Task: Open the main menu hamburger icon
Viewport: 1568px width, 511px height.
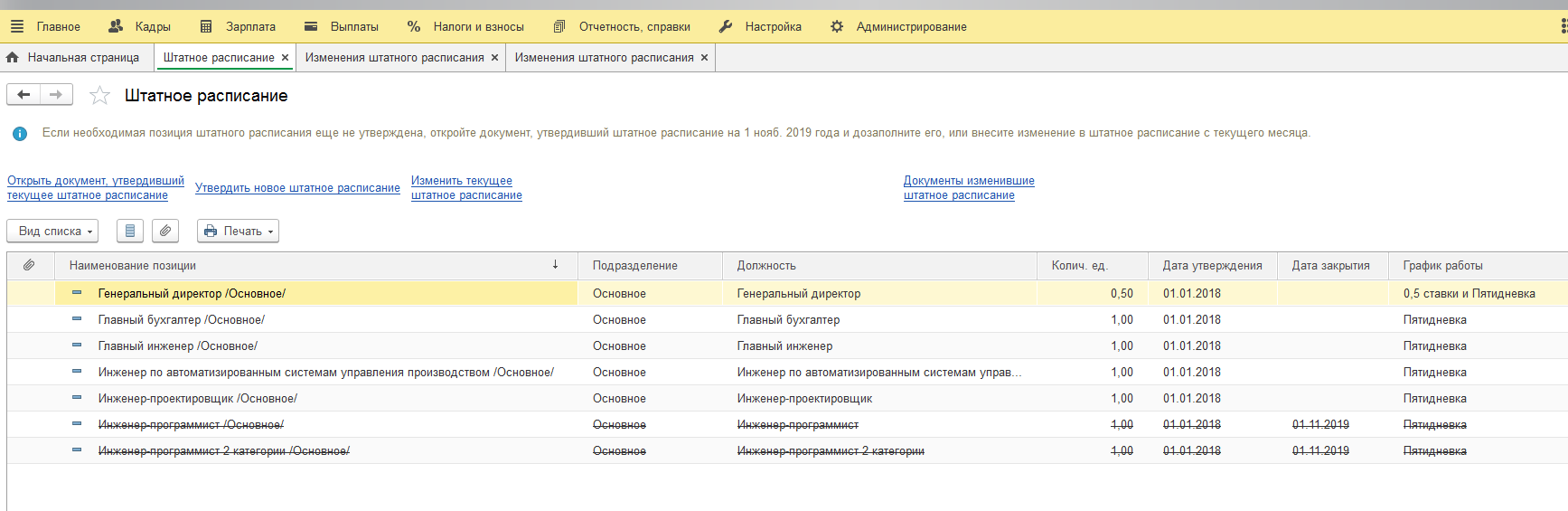Action: [17, 27]
